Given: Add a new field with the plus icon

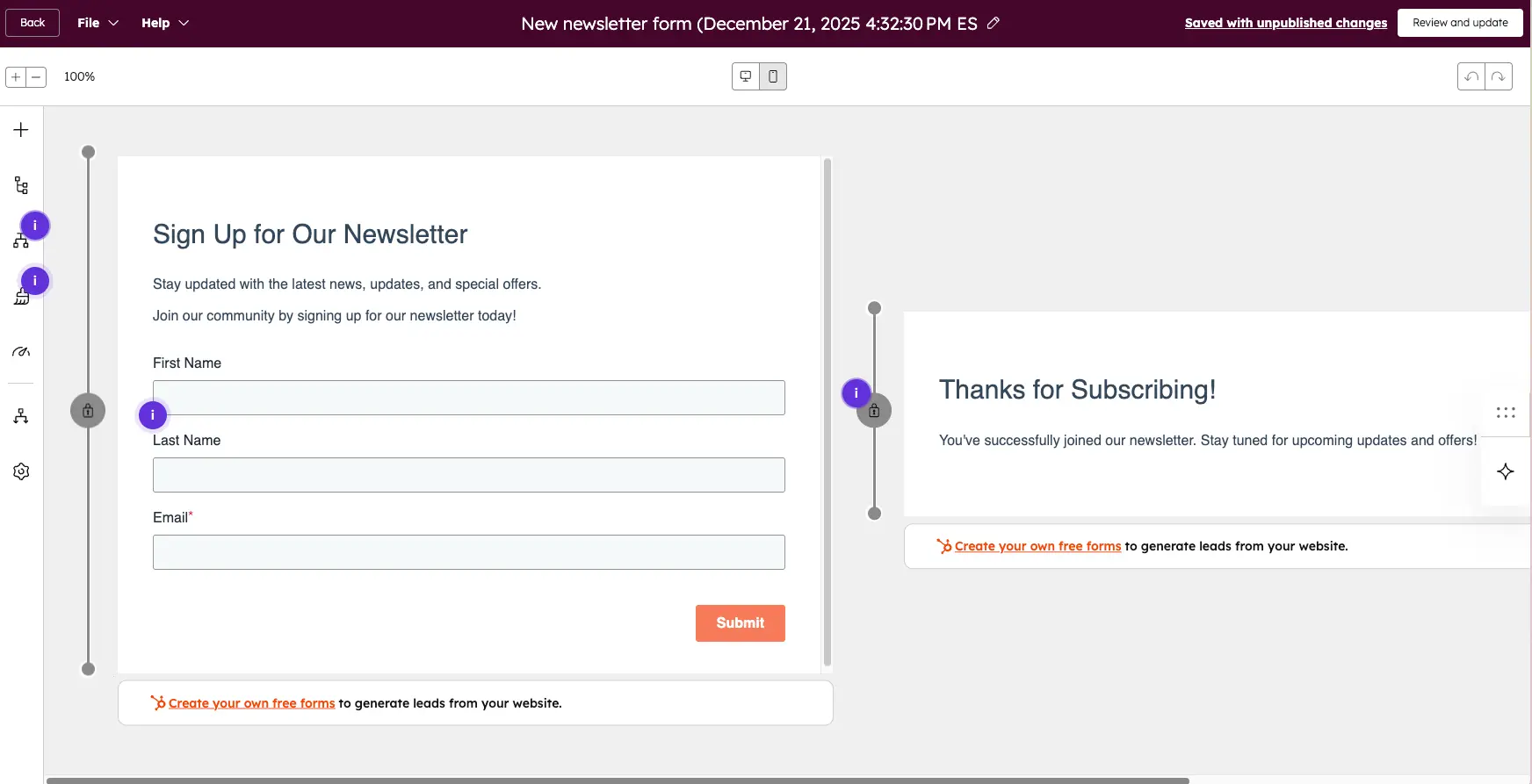Looking at the screenshot, I should pyautogui.click(x=20, y=129).
